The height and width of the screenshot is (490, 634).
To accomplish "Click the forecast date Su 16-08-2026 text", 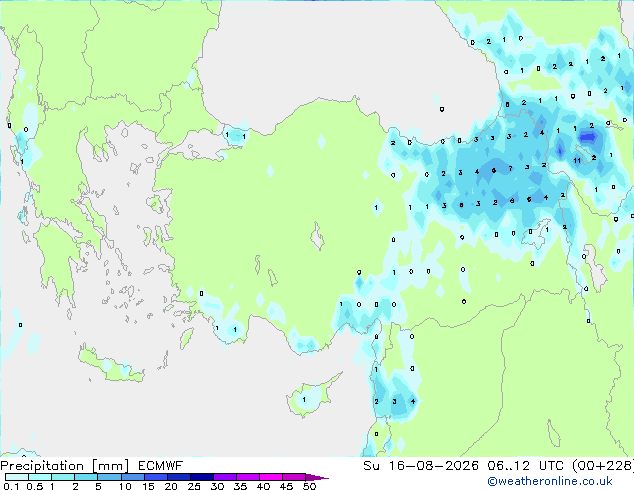I will point(421,466).
